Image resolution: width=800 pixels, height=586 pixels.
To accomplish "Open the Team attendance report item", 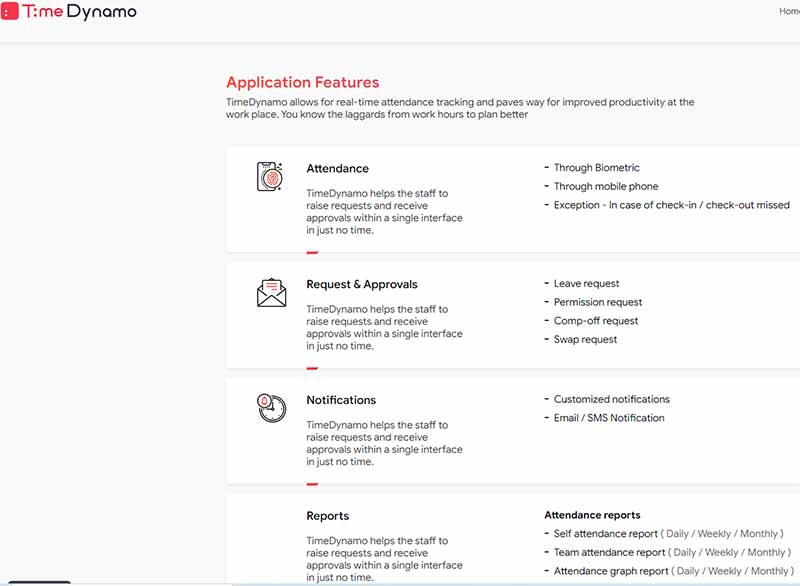I will (x=609, y=552).
